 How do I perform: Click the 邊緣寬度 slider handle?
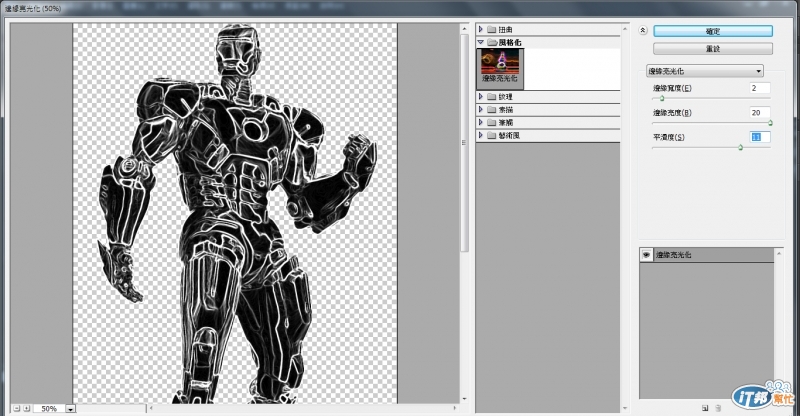click(662, 98)
